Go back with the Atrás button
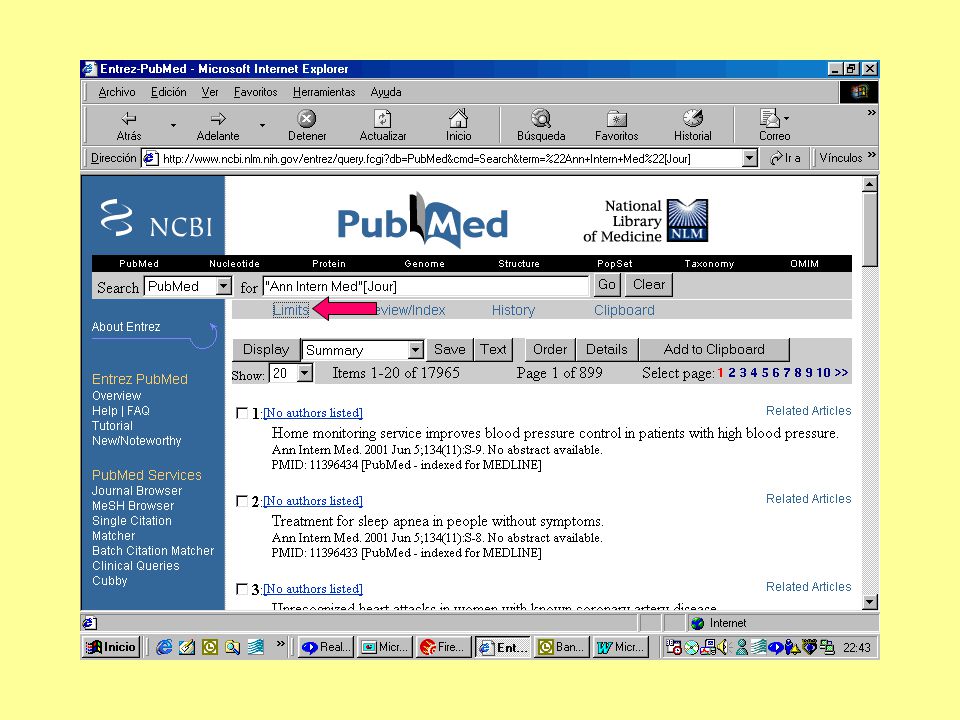The width and height of the screenshot is (960, 720). [129, 126]
